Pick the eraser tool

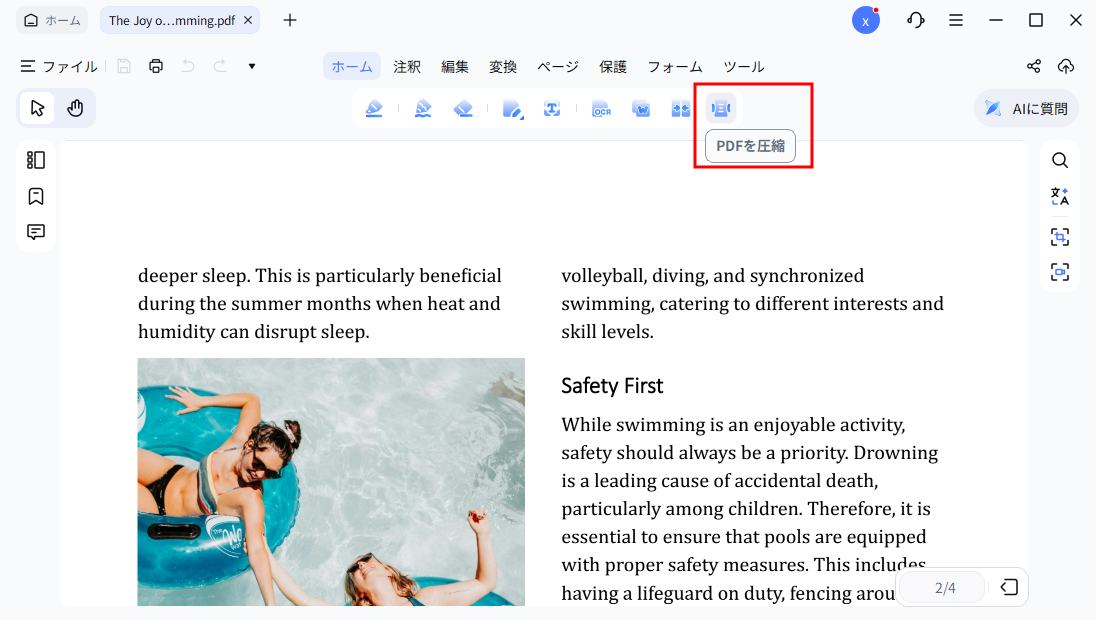463,109
